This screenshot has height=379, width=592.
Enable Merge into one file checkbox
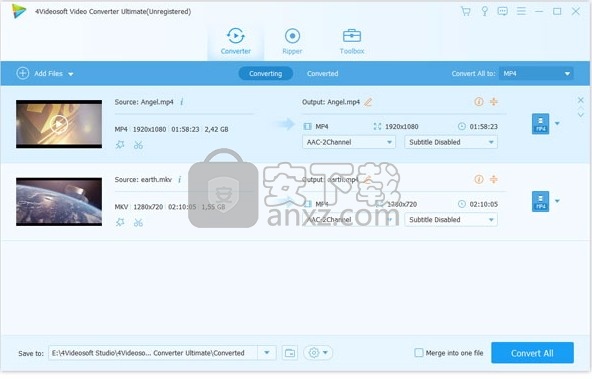(x=419, y=353)
